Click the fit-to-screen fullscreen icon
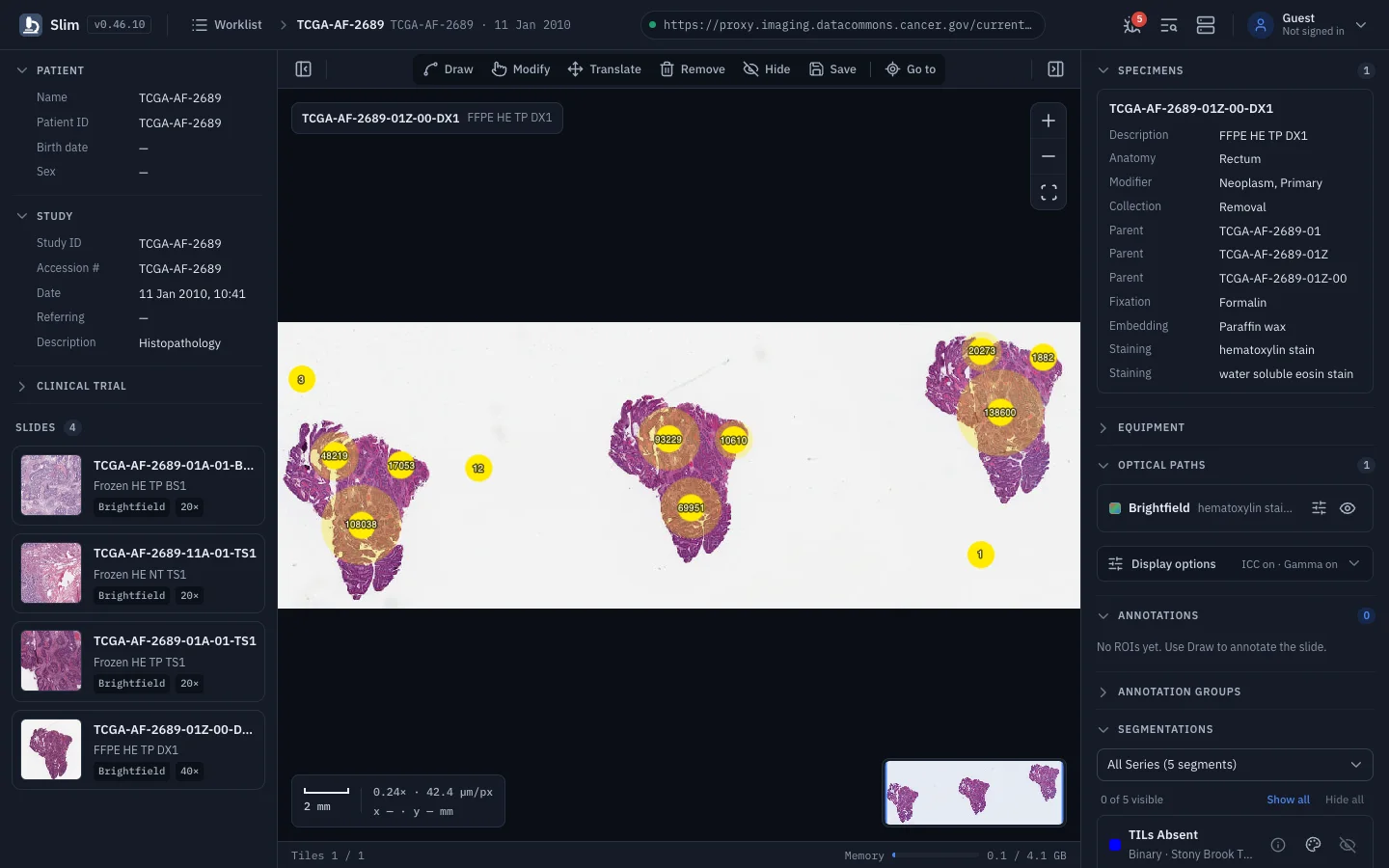1389x868 pixels. (x=1049, y=193)
